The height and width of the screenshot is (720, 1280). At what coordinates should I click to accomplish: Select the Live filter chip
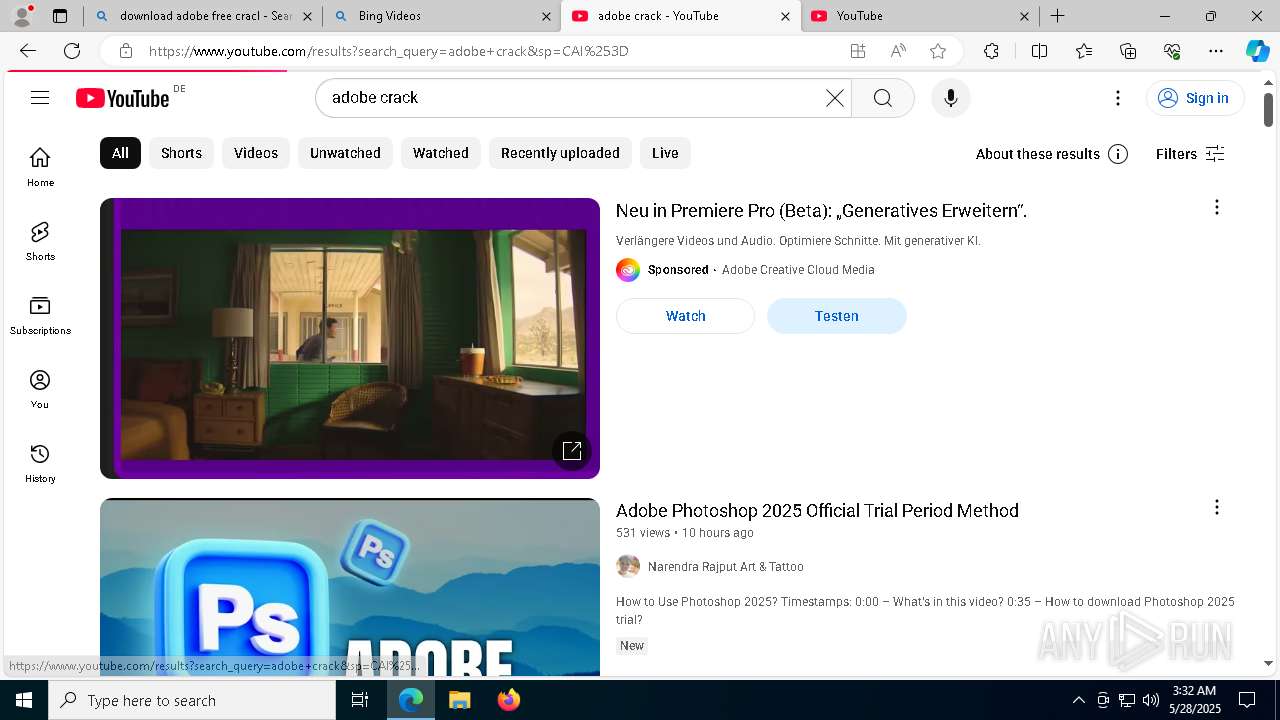[665, 153]
